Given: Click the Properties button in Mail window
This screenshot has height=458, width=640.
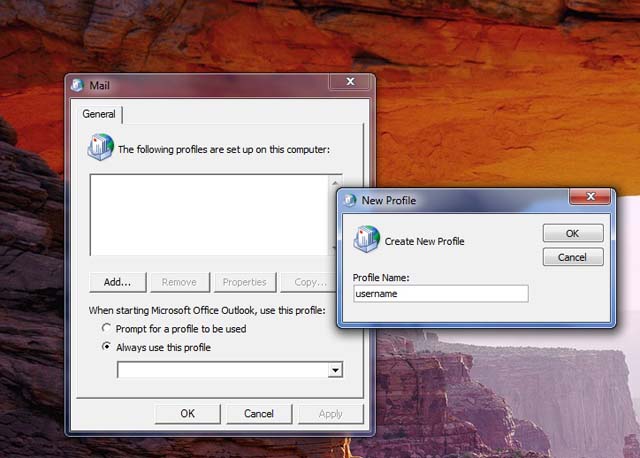Looking at the screenshot, I should [x=245, y=282].
